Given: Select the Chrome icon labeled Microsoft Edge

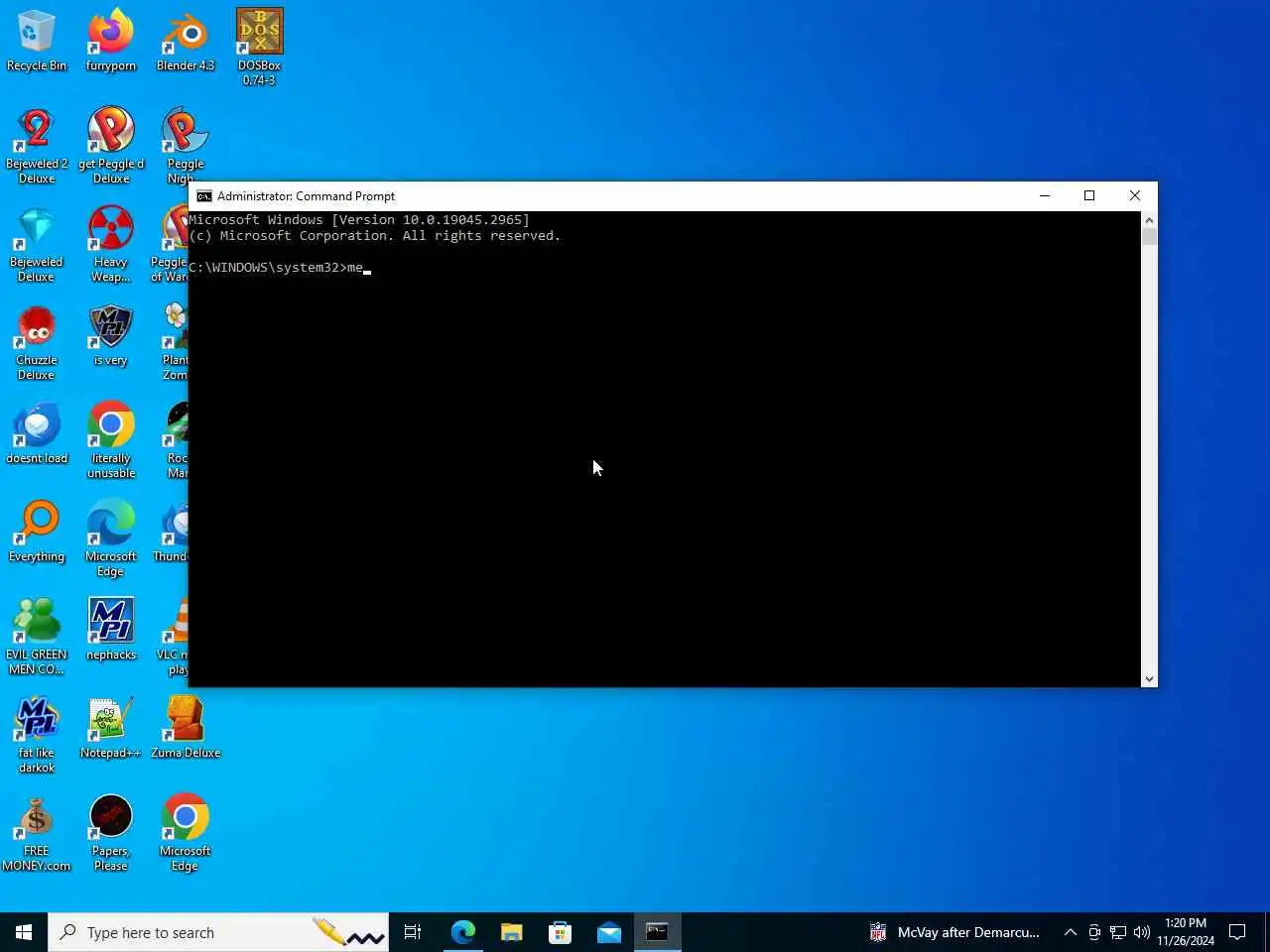Looking at the screenshot, I should 186,833.
